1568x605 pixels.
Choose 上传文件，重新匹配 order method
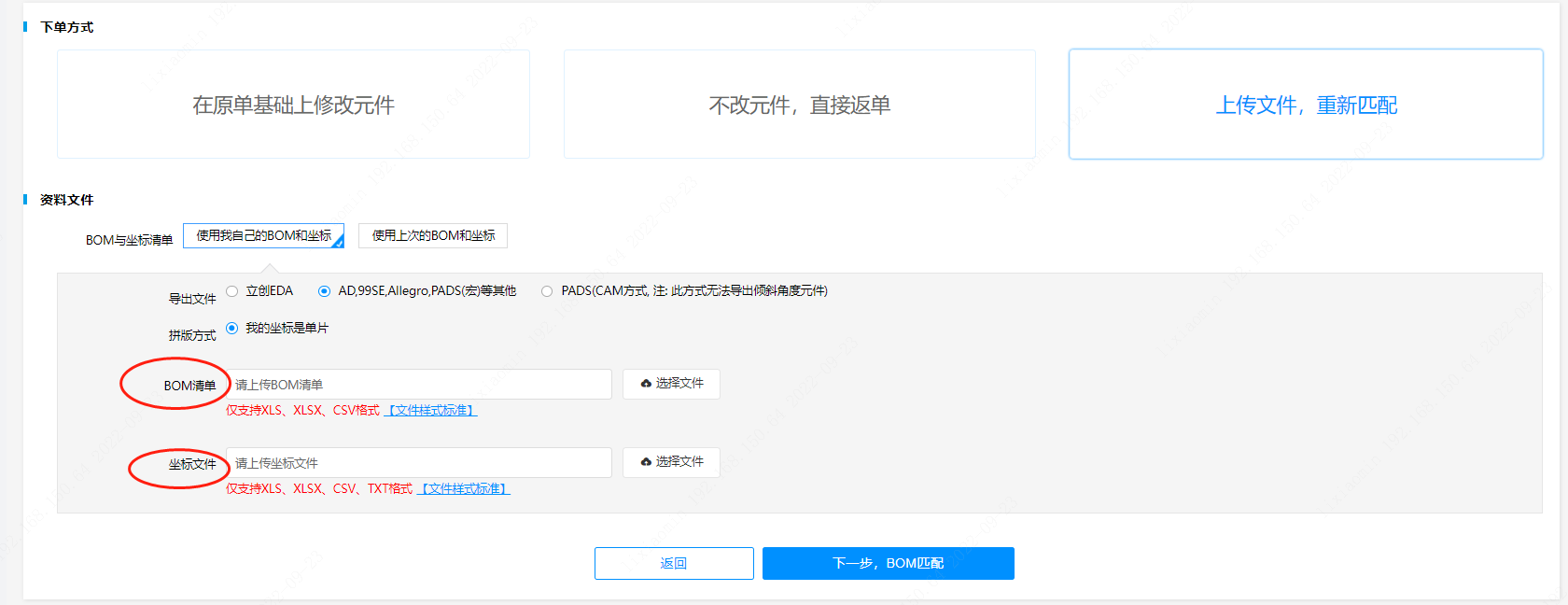pos(1305,105)
